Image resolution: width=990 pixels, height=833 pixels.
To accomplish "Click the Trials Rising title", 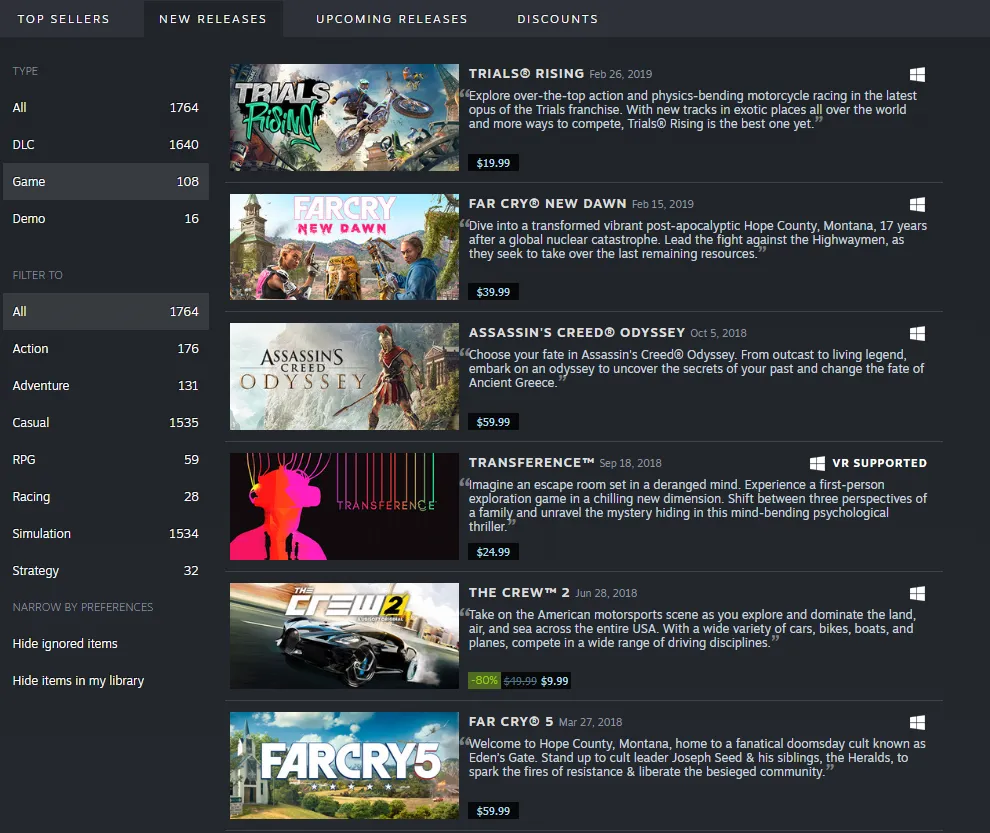I will coord(526,74).
